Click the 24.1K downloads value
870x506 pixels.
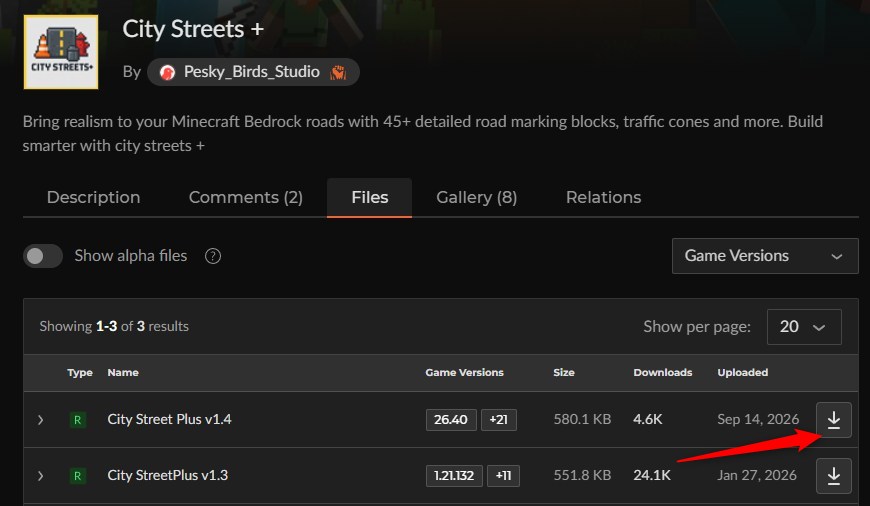point(652,475)
